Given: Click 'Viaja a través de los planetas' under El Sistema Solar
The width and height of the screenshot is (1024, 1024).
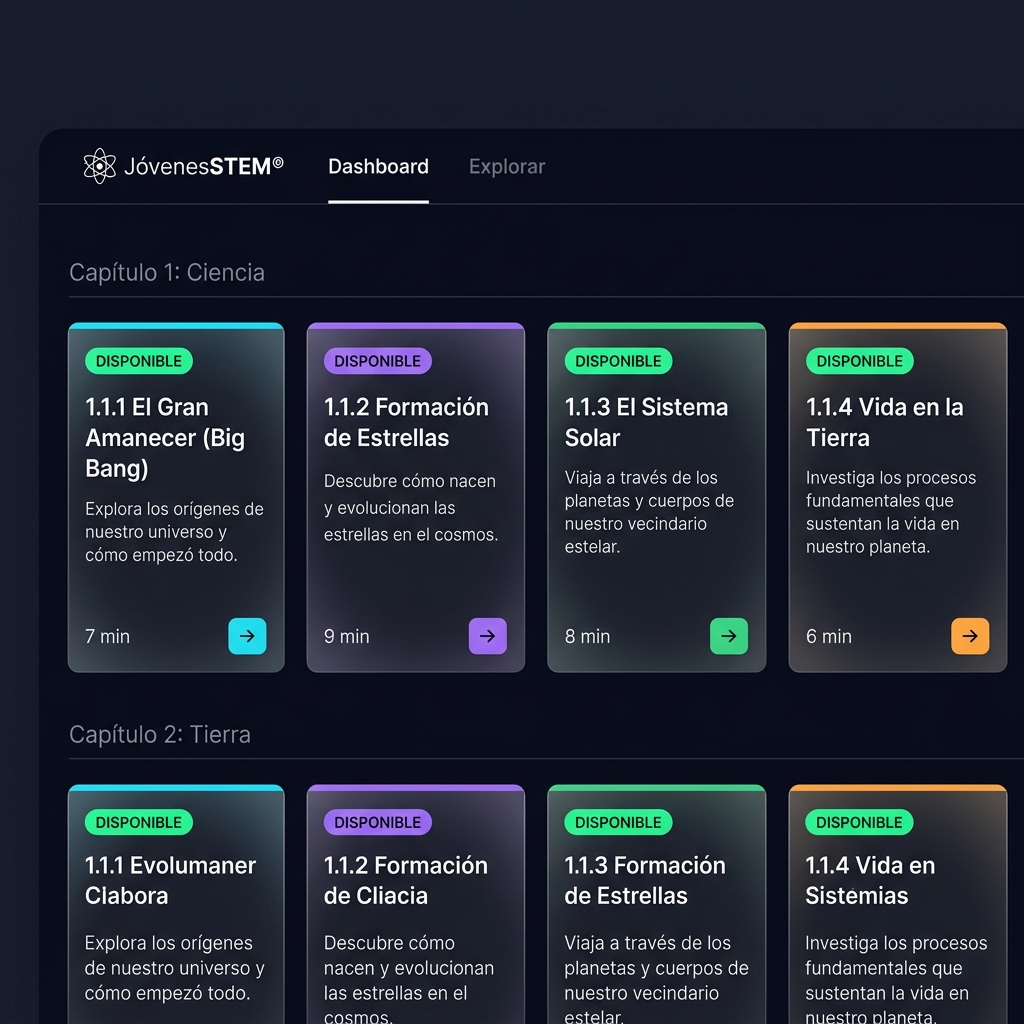Looking at the screenshot, I should tap(649, 512).
